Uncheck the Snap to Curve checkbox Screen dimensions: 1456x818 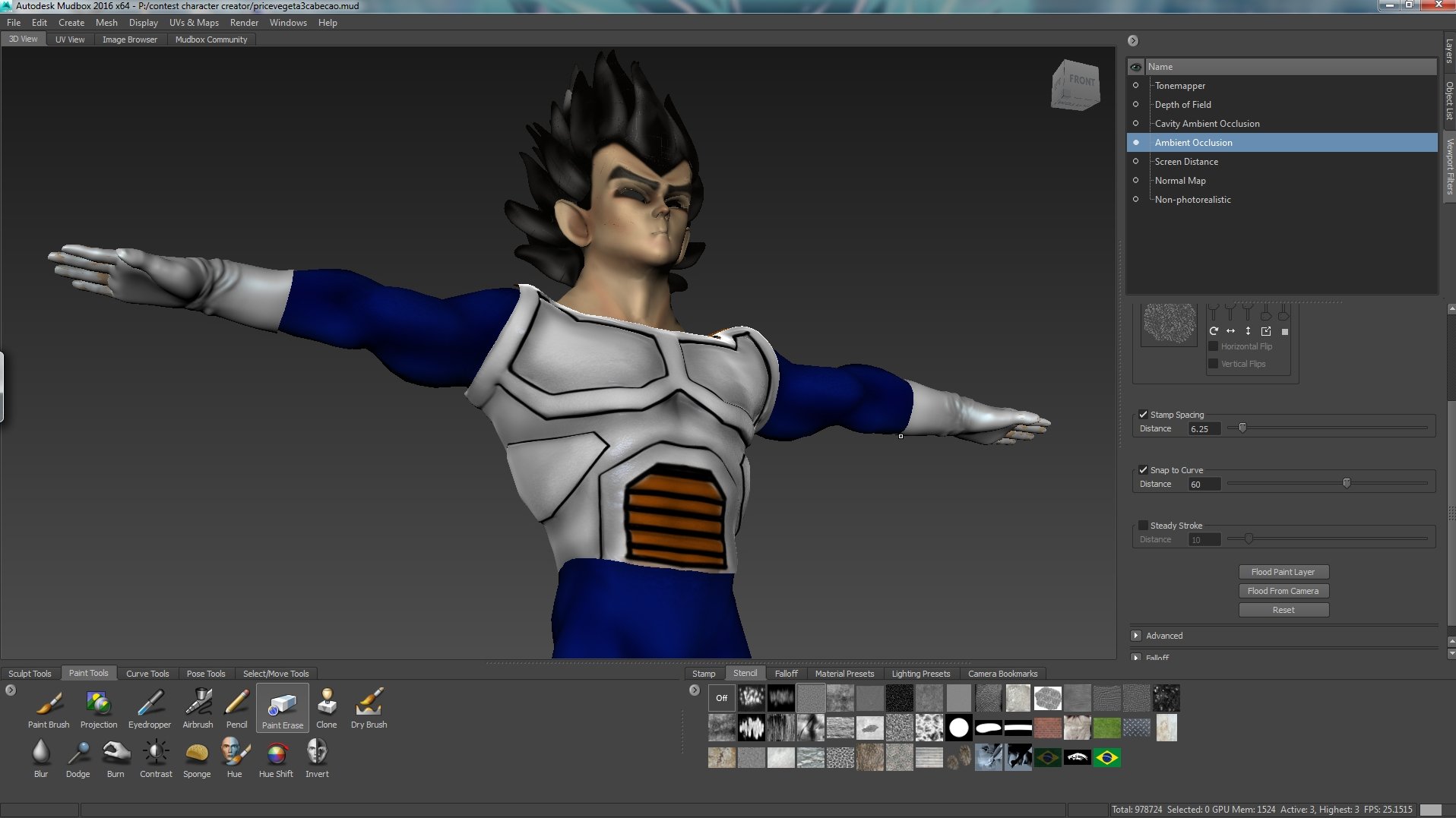pyautogui.click(x=1143, y=470)
